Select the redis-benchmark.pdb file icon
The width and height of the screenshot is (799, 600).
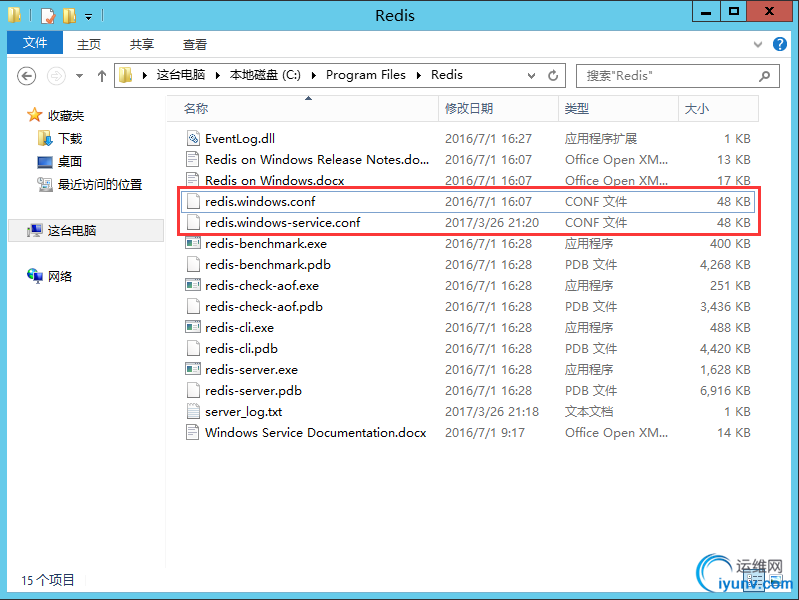193,264
